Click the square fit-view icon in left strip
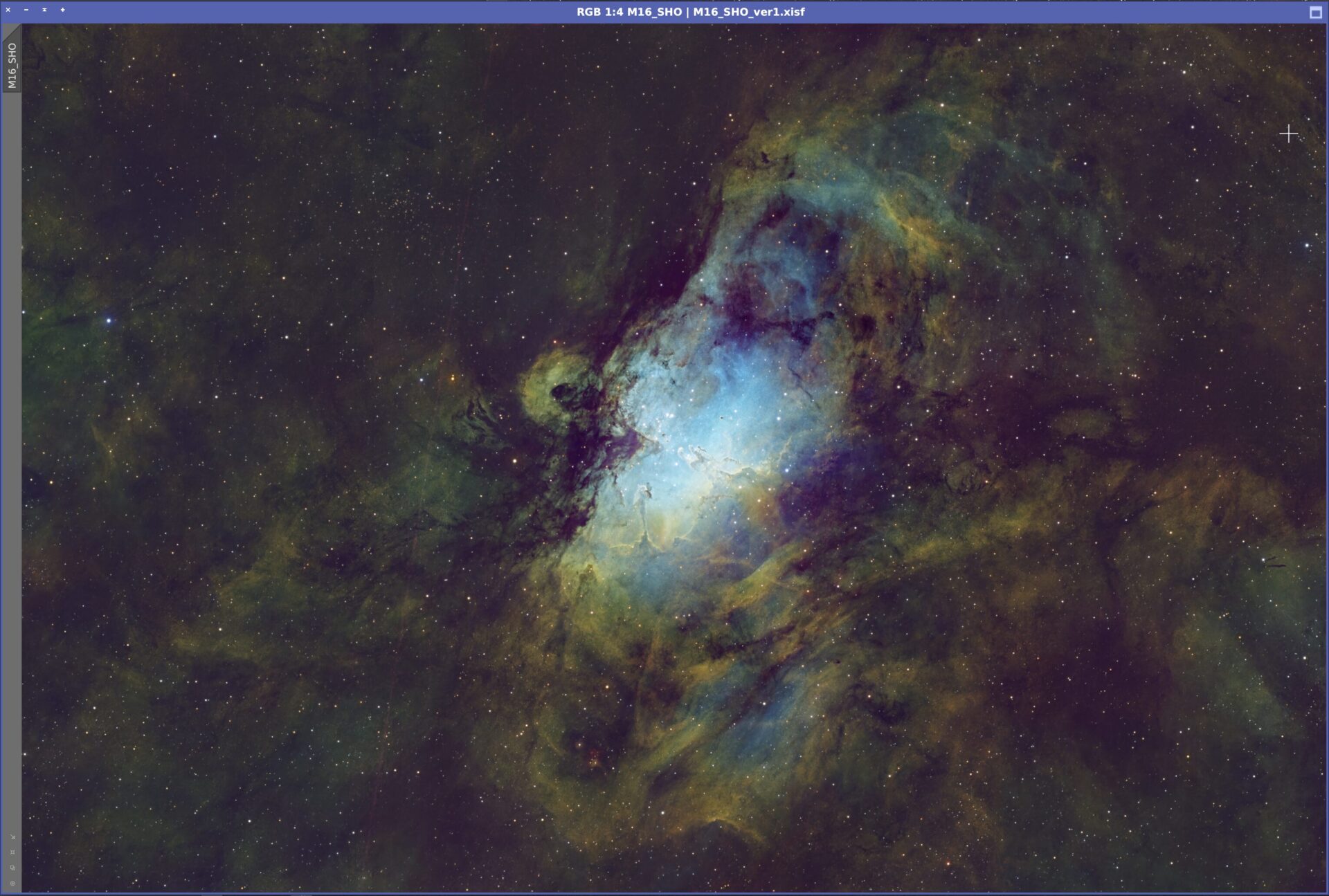 tap(12, 852)
